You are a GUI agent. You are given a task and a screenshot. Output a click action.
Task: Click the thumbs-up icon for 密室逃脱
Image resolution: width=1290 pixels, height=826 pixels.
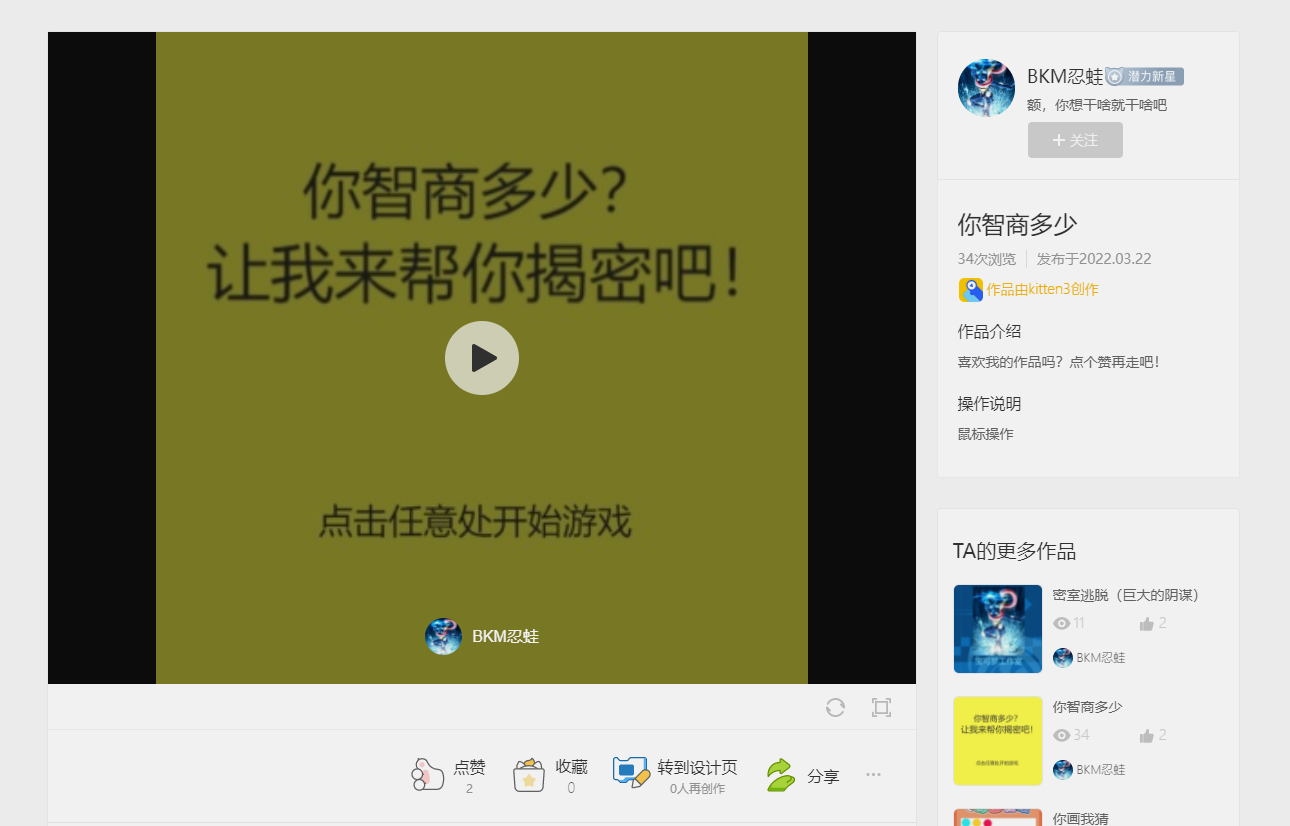(x=1147, y=624)
